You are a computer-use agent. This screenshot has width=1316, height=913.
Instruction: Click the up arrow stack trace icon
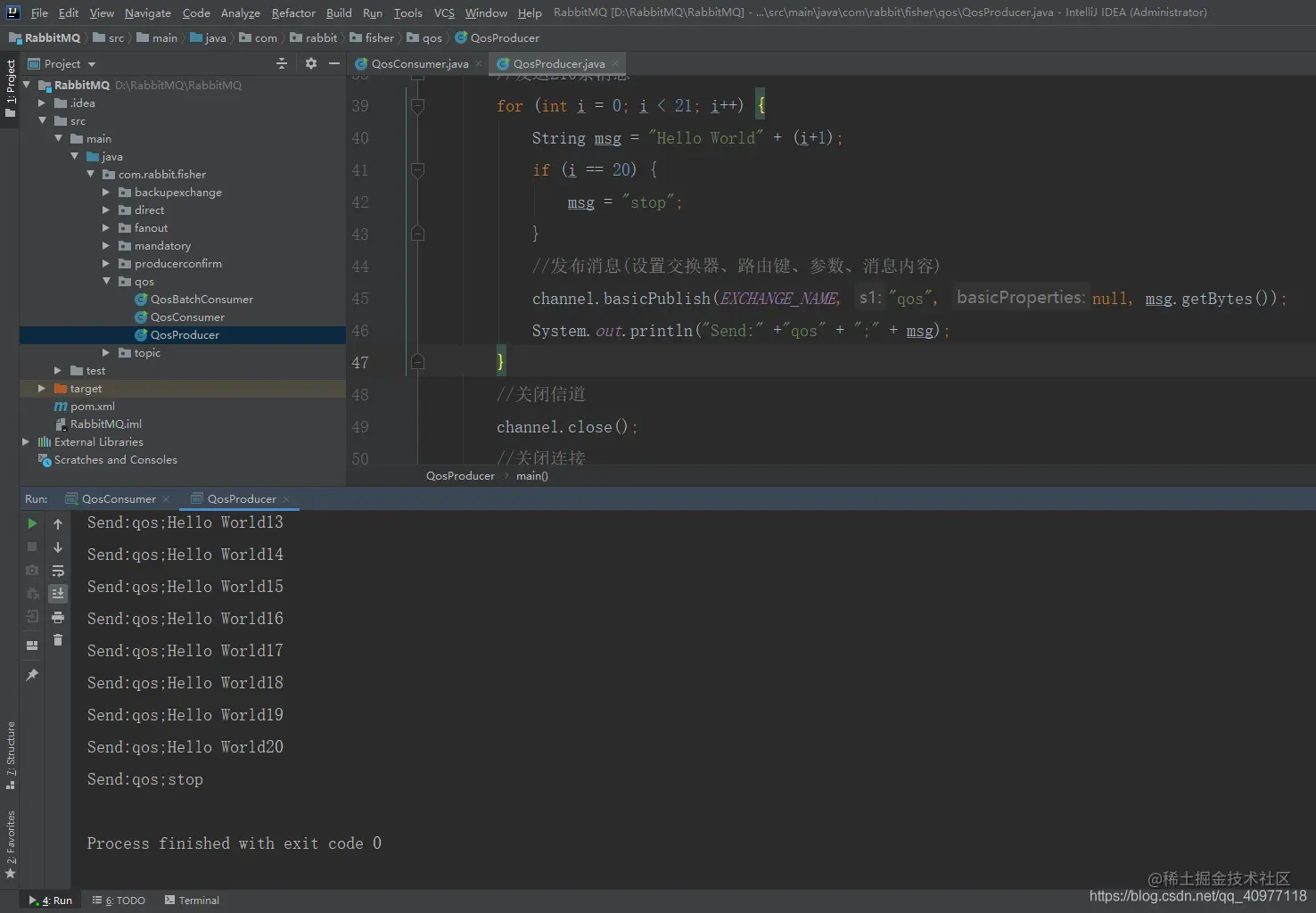[58, 523]
